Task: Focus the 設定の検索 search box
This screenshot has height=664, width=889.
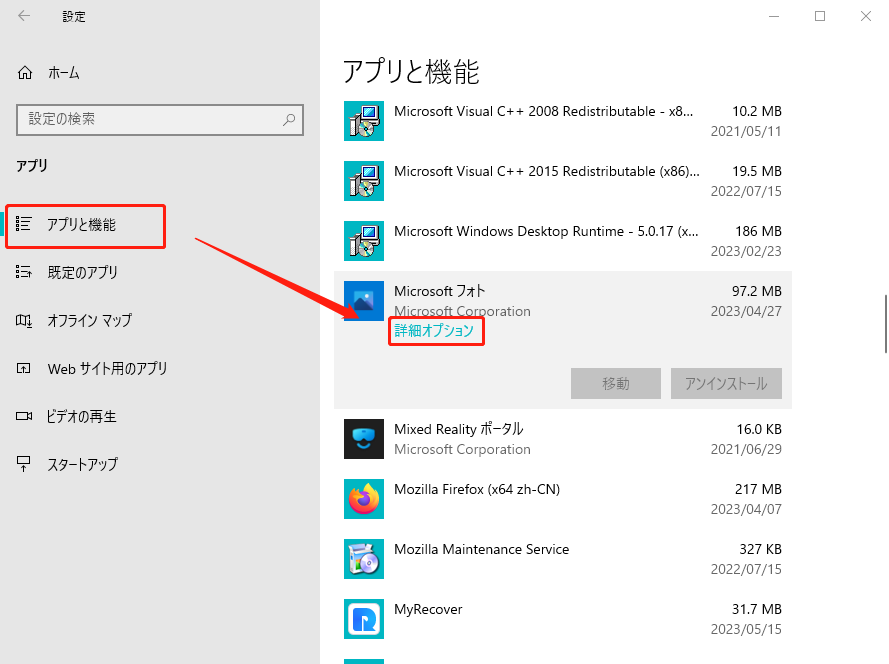Action: click(160, 120)
